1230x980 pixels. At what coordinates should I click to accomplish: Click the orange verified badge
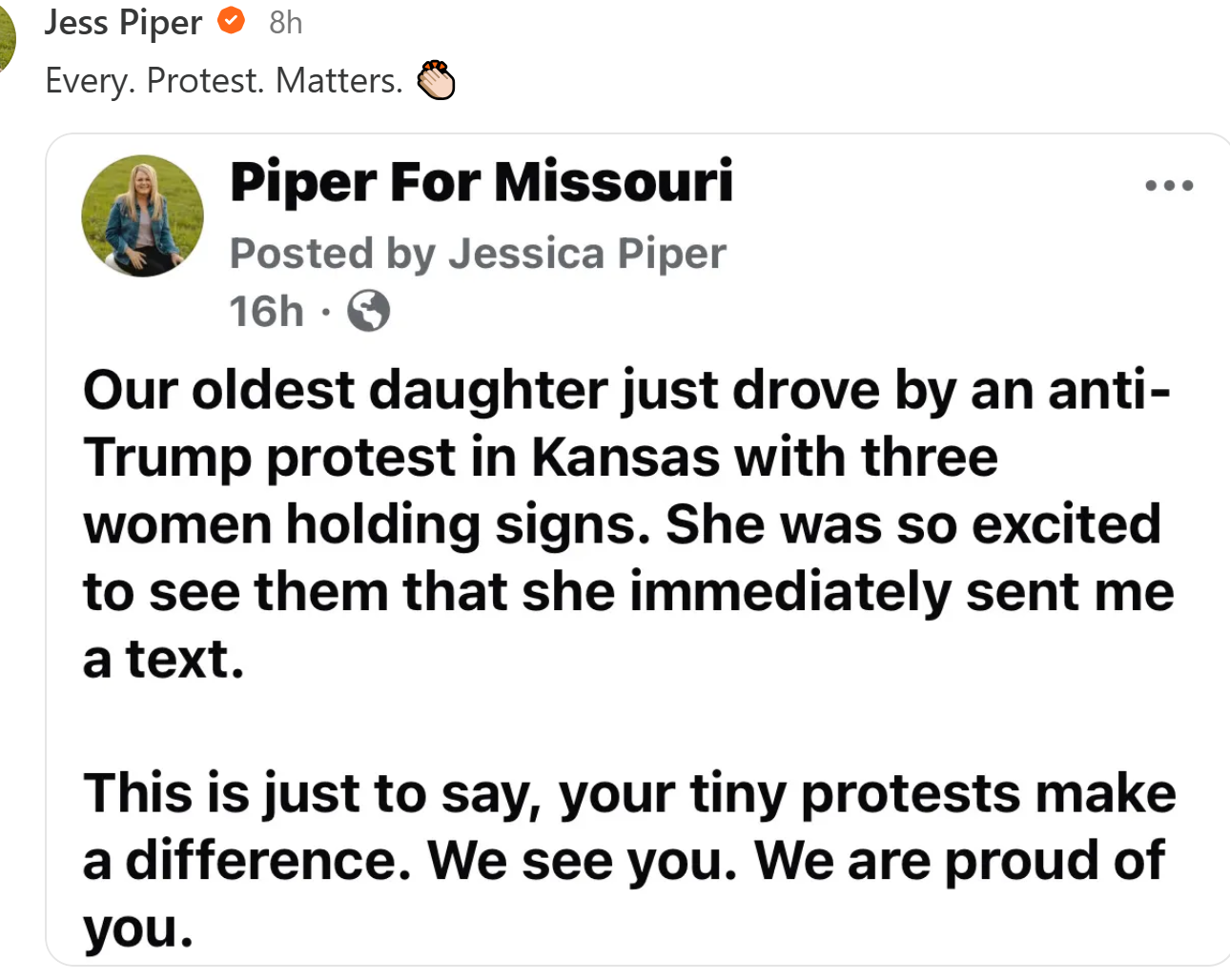(232, 20)
